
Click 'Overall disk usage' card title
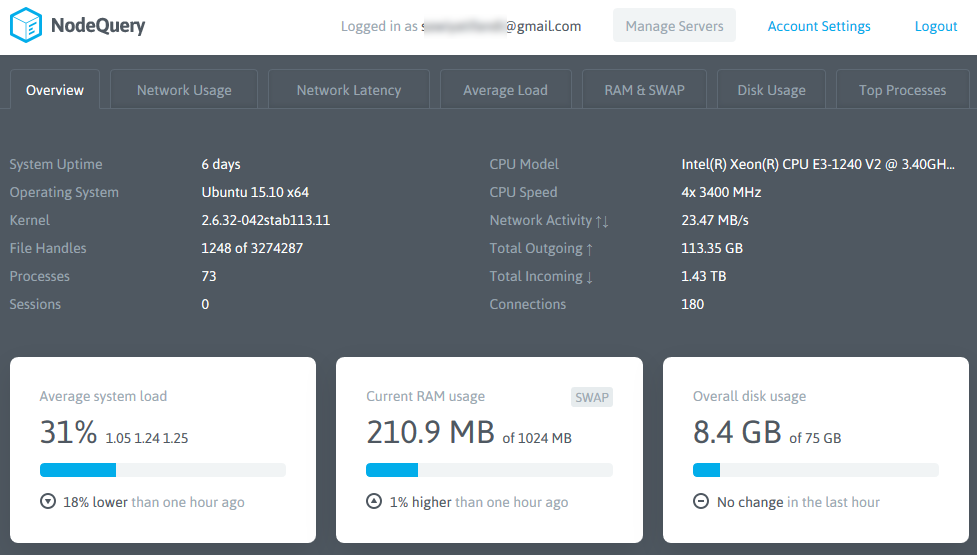[x=749, y=396]
